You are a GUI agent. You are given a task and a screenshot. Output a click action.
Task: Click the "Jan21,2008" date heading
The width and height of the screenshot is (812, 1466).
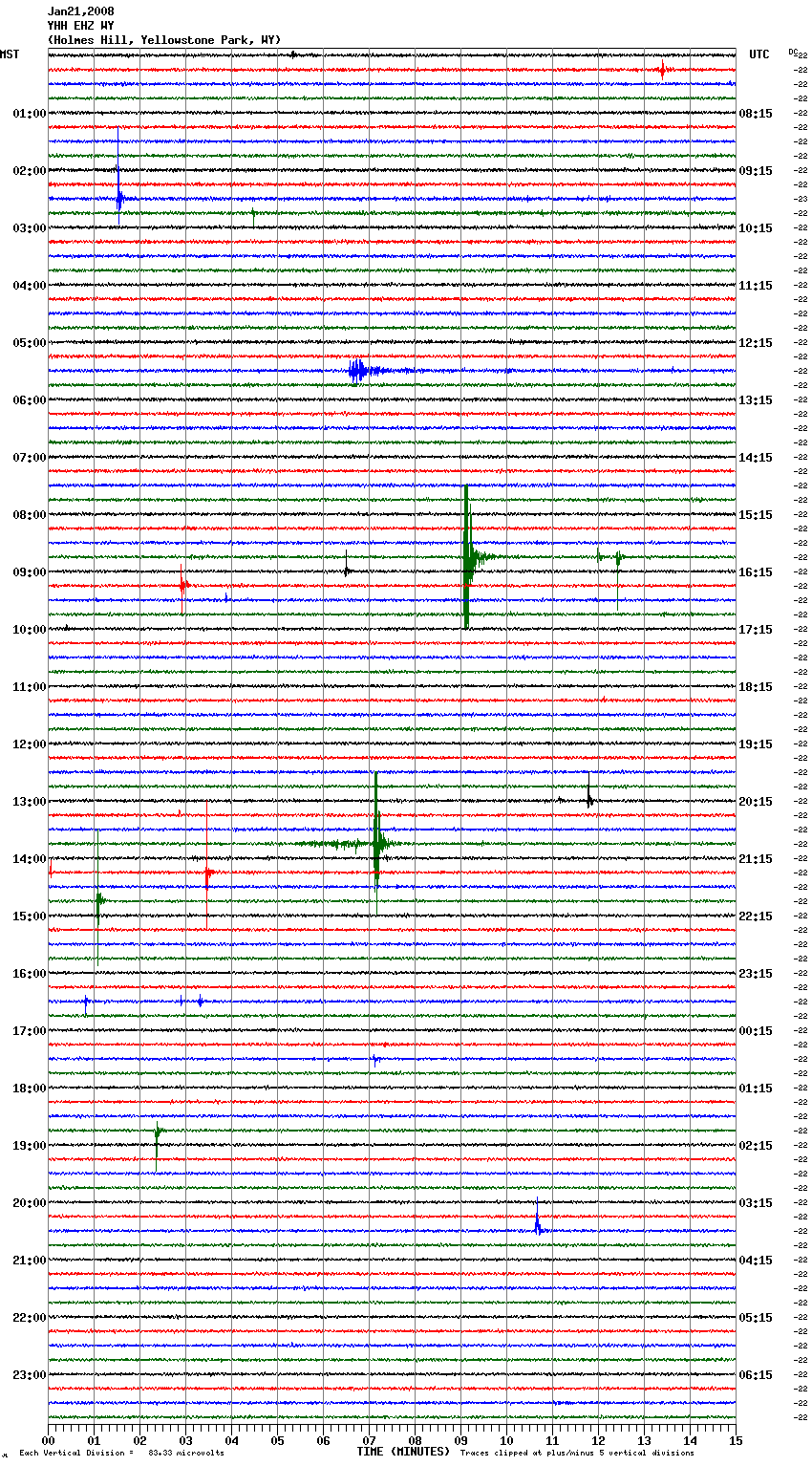tap(81, 11)
